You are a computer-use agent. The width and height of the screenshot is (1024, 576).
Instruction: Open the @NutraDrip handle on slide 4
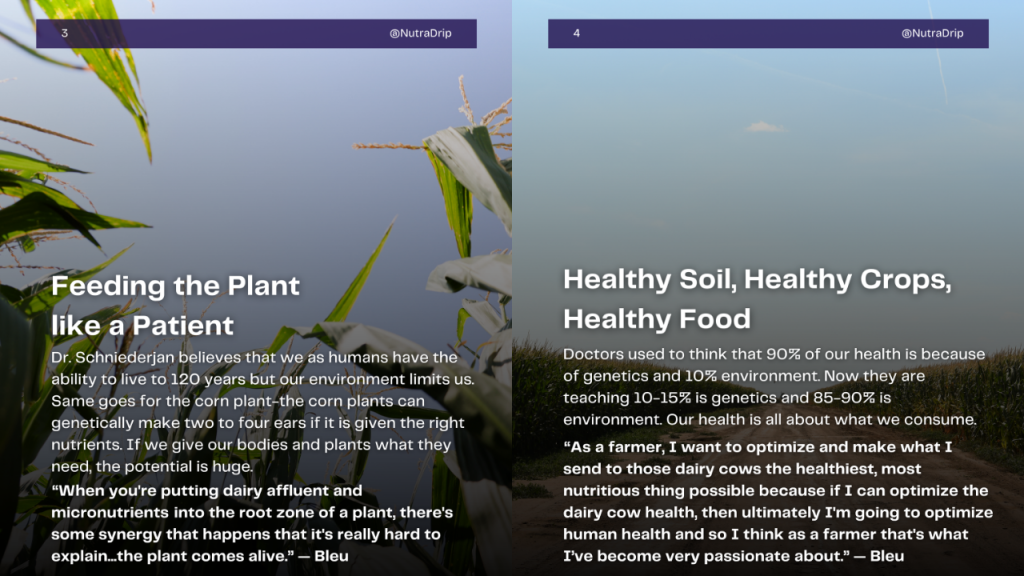click(932, 34)
